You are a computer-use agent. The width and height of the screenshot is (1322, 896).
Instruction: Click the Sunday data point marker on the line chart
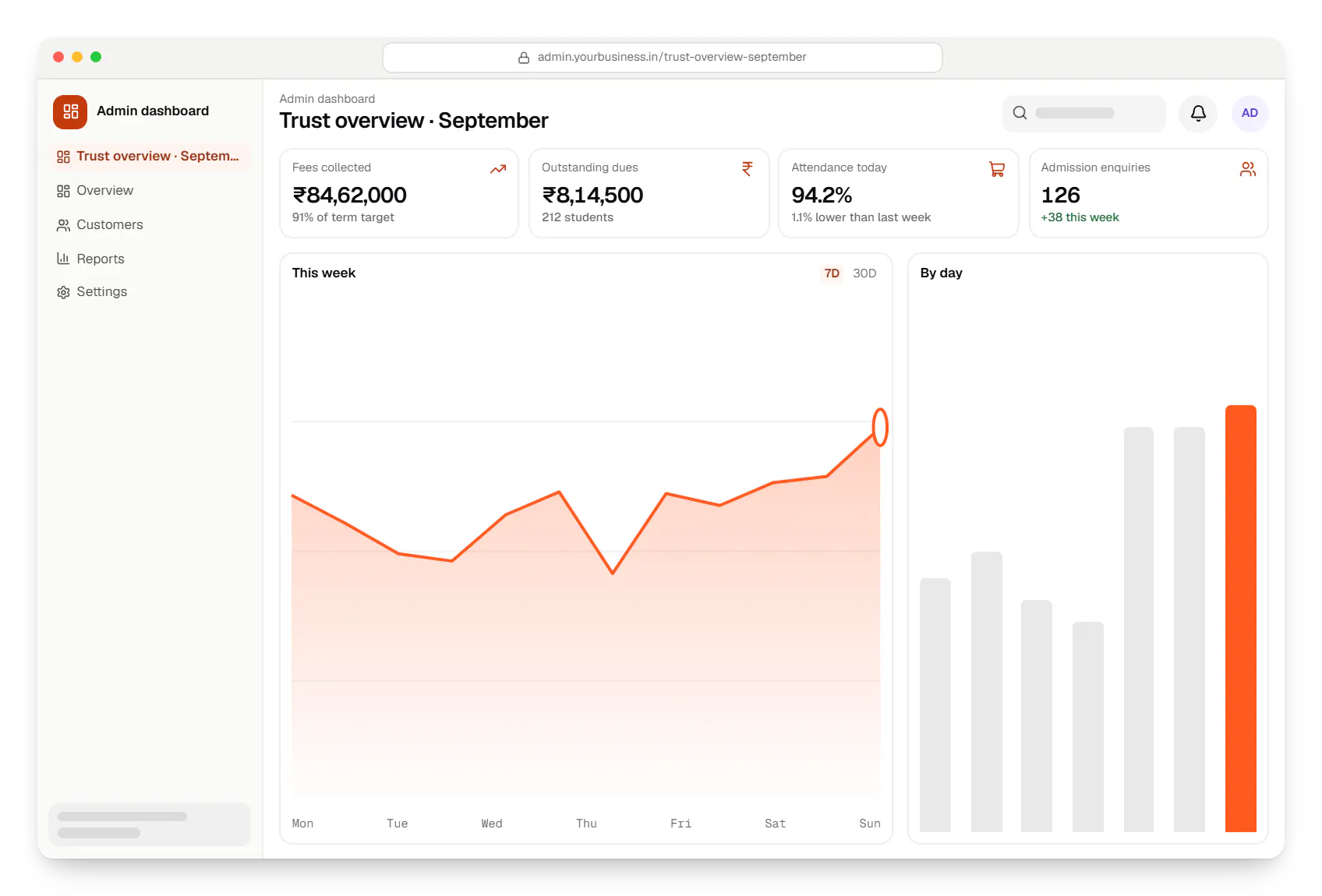(x=880, y=427)
